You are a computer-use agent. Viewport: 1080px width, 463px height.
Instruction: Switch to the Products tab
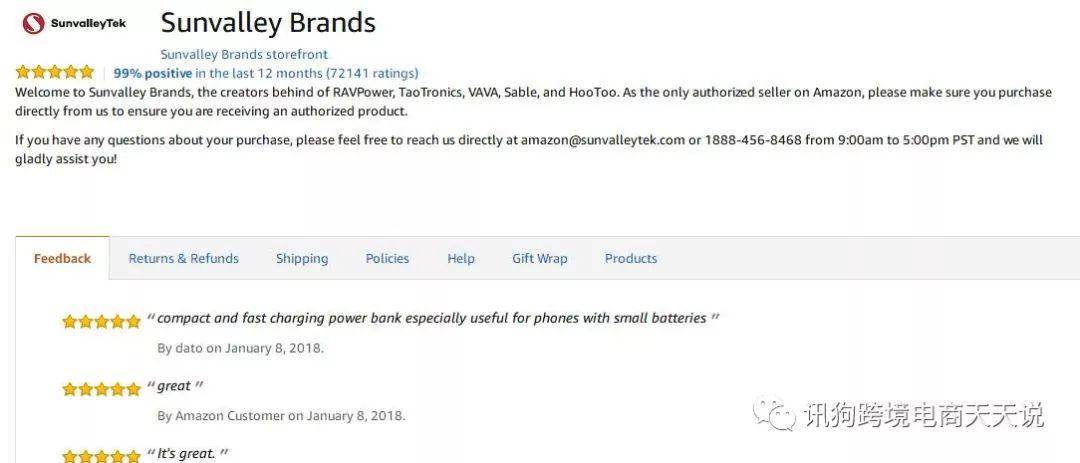coord(631,258)
